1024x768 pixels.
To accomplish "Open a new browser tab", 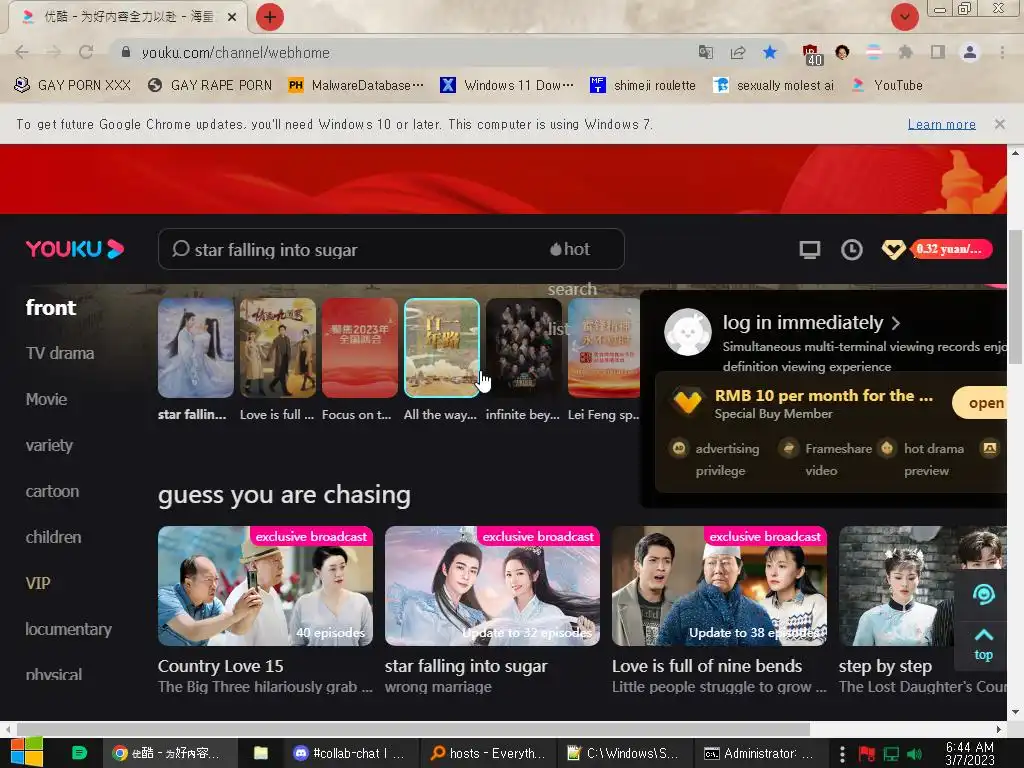I will (269, 17).
